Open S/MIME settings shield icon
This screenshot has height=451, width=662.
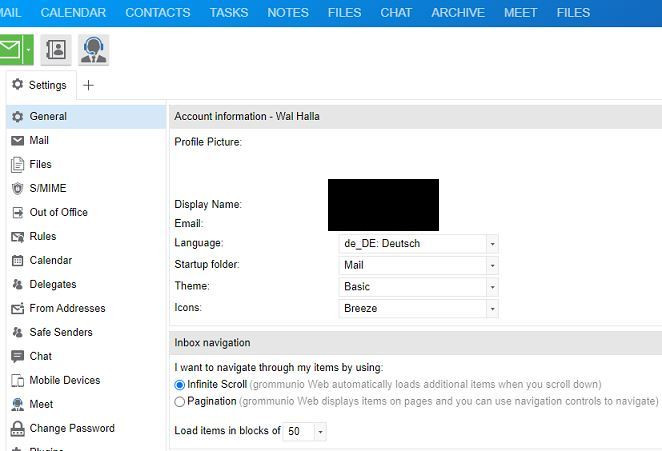pos(17,188)
